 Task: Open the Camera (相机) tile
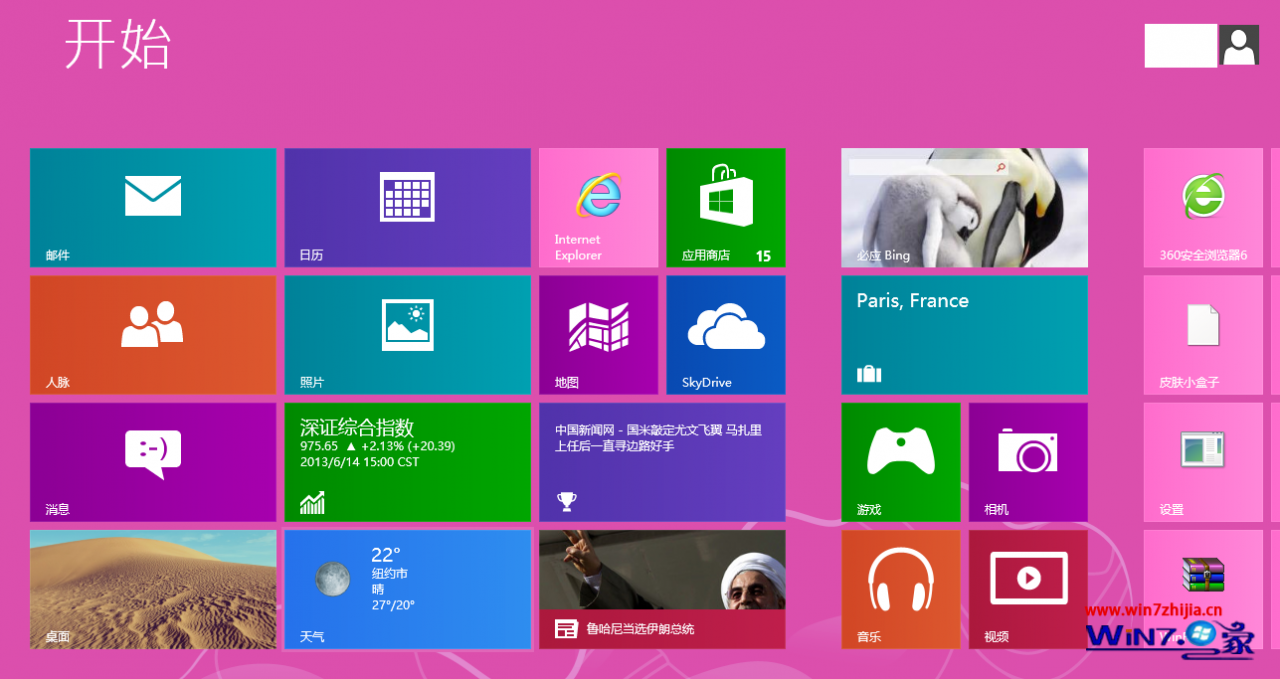[x=1028, y=462]
